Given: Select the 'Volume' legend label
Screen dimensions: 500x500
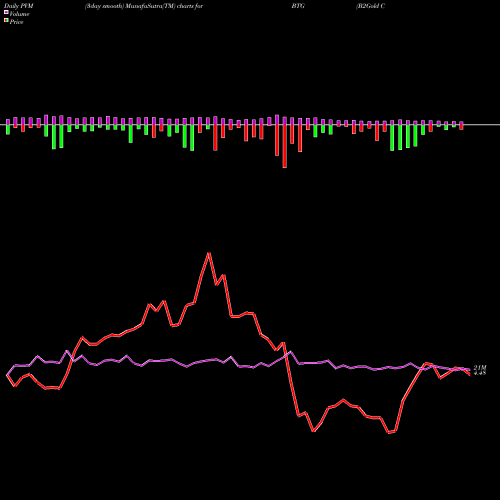Looking at the screenshot, I should (19, 14).
